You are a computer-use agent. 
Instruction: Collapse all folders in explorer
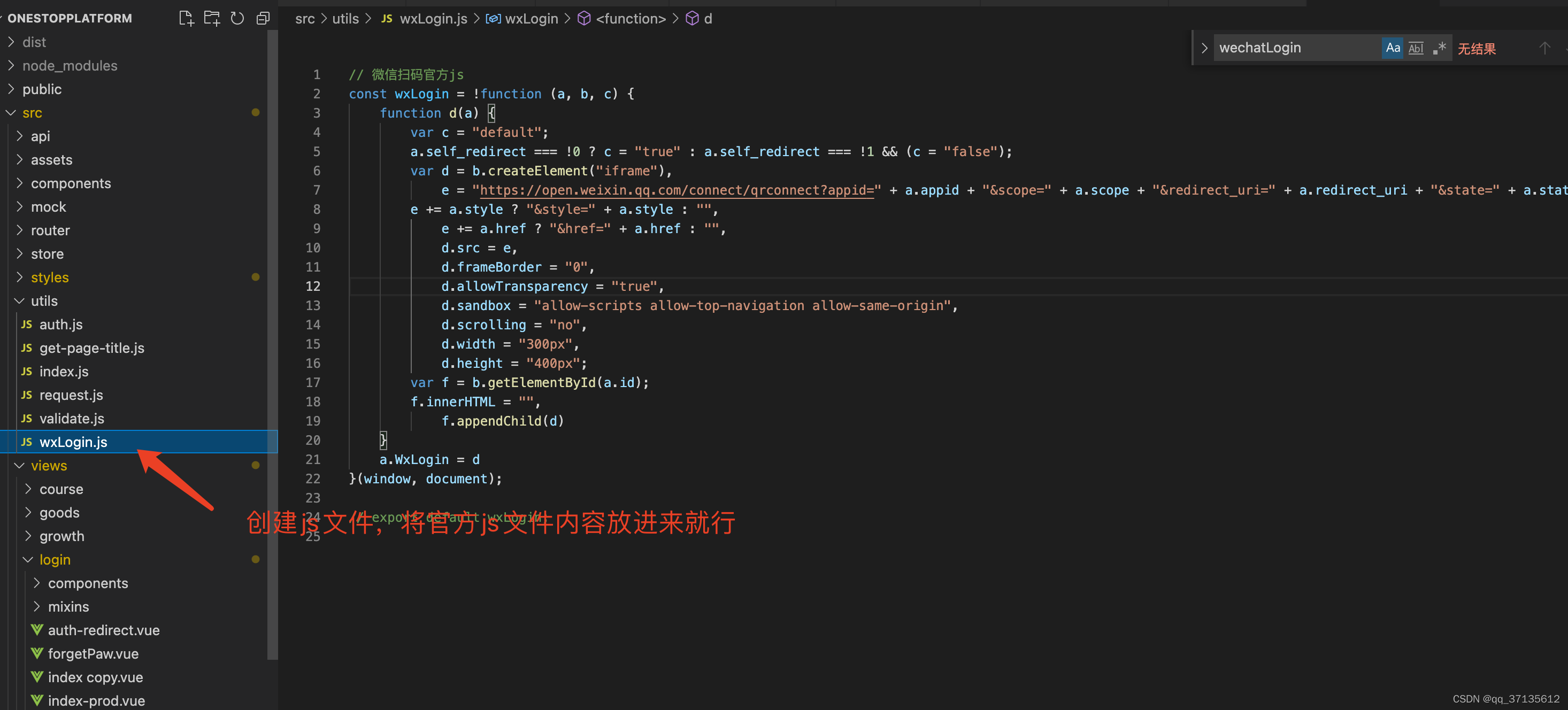pyautogui.click(x=263, y=18)
